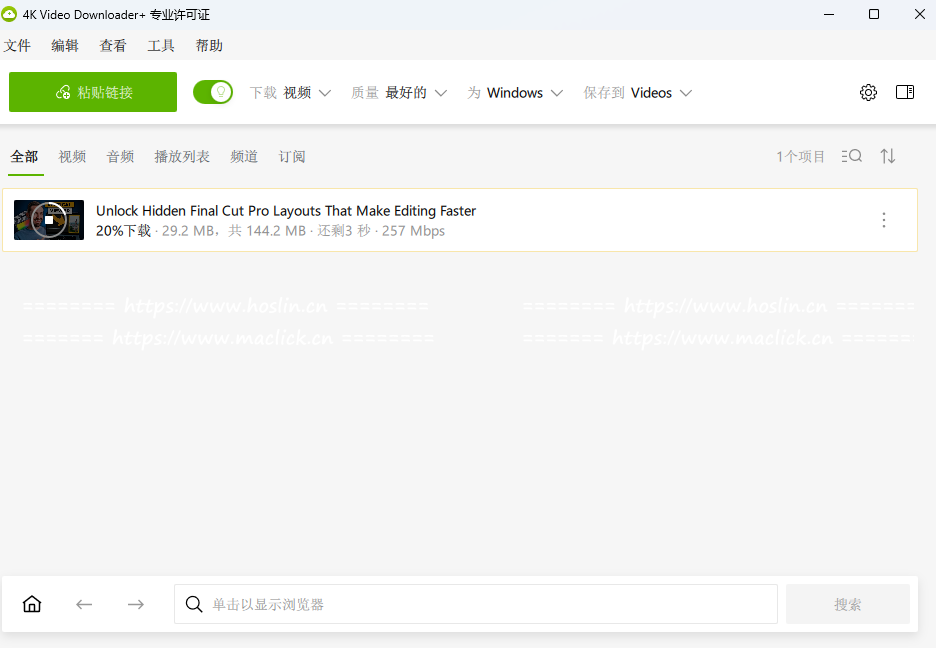Click the 1个项目 item count text
This screenshot has width=936, height=648.
[800, 157]
